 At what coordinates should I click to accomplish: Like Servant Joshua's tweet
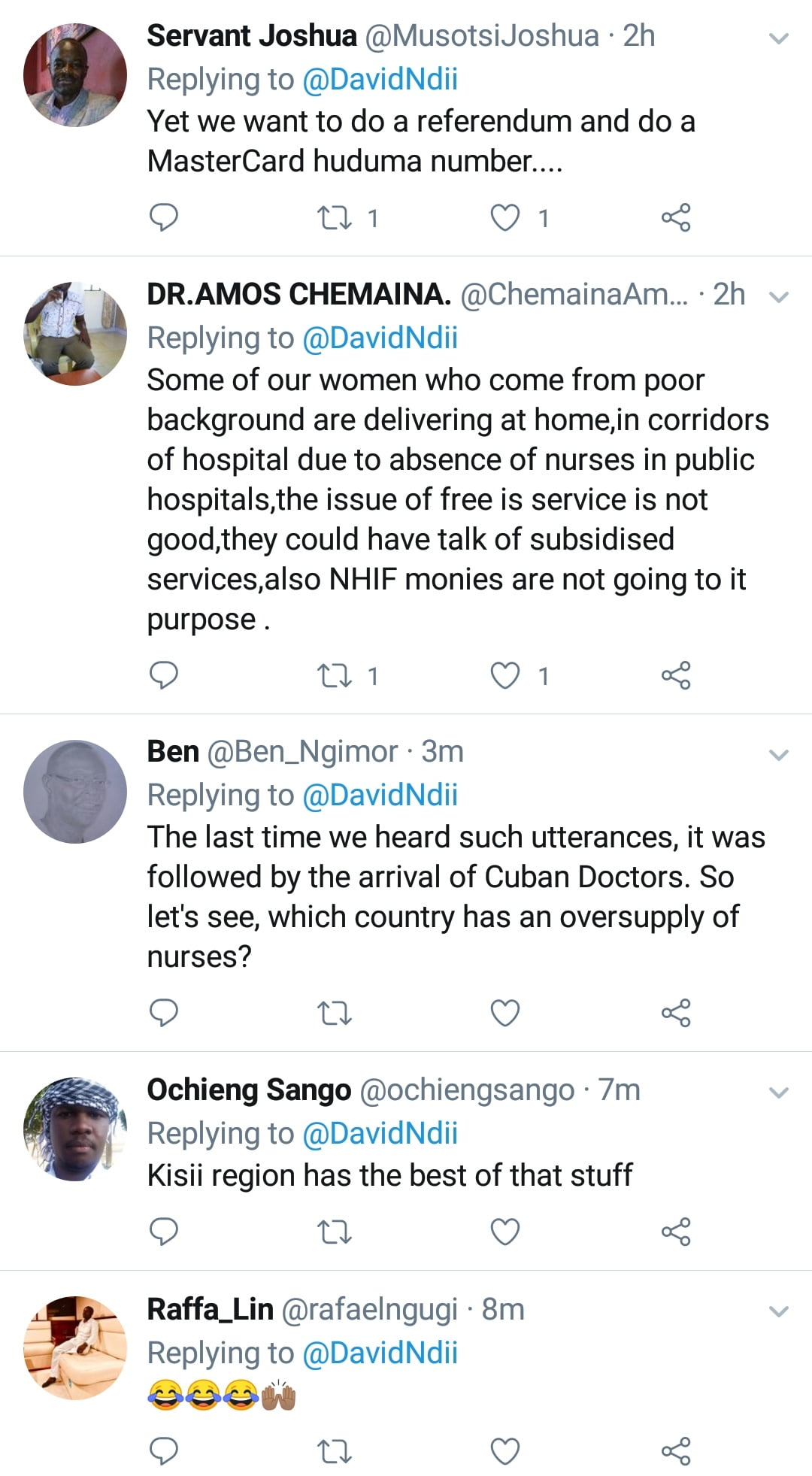tap(505, 218)
